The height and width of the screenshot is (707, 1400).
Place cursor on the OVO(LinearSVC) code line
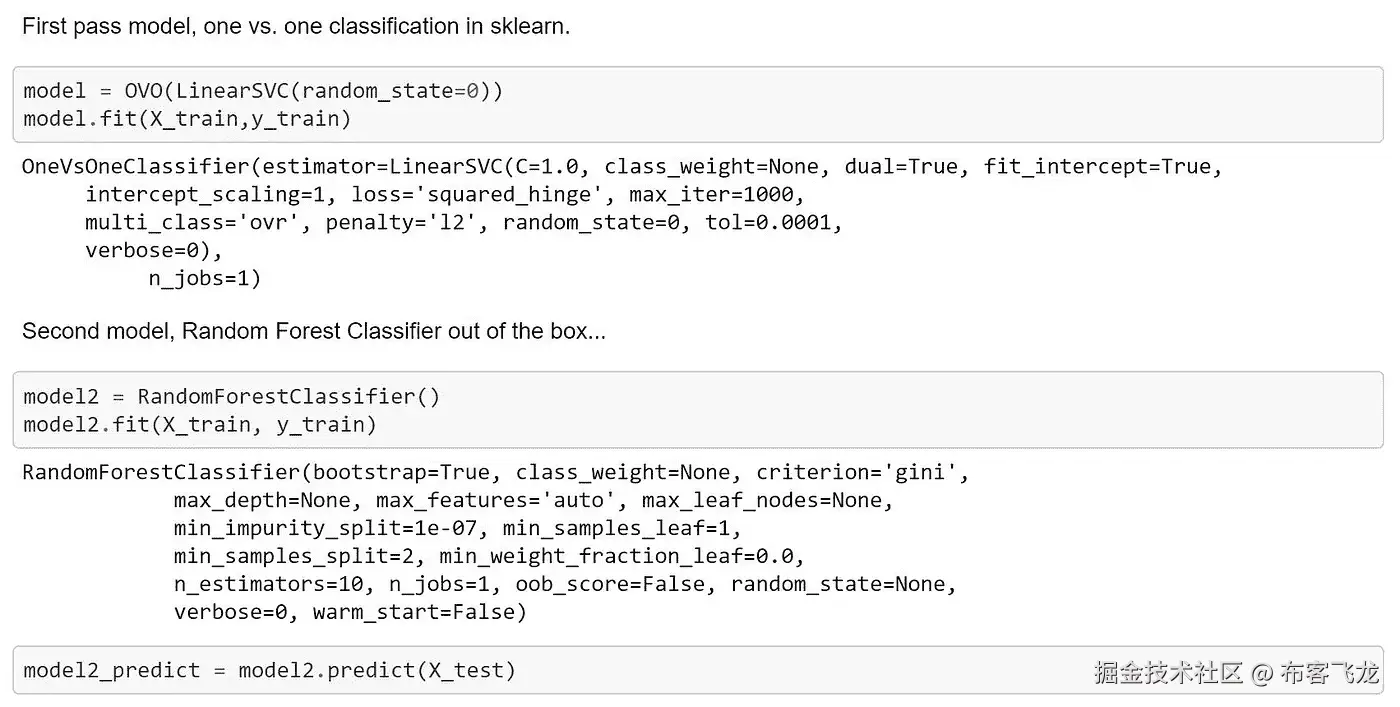pos(263,91)
